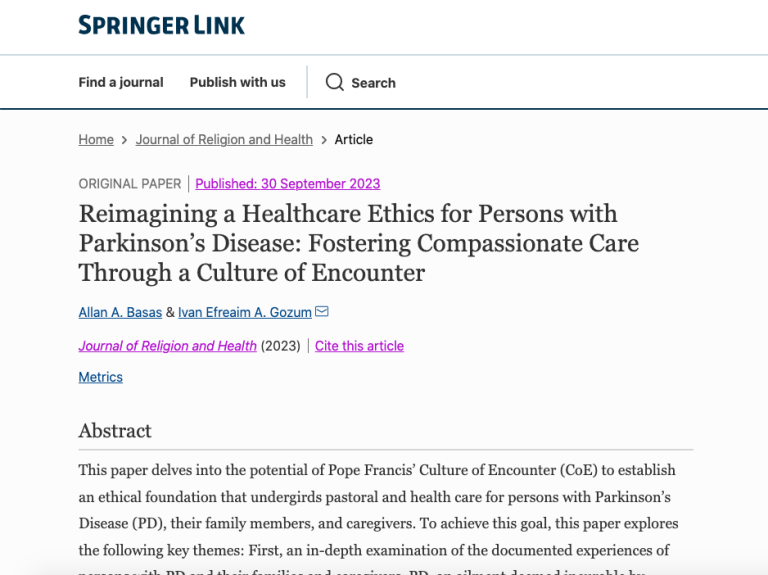Open the corresponding author envelope icon
This screenshot has width=768, height=575.
[x=322, y=311]
